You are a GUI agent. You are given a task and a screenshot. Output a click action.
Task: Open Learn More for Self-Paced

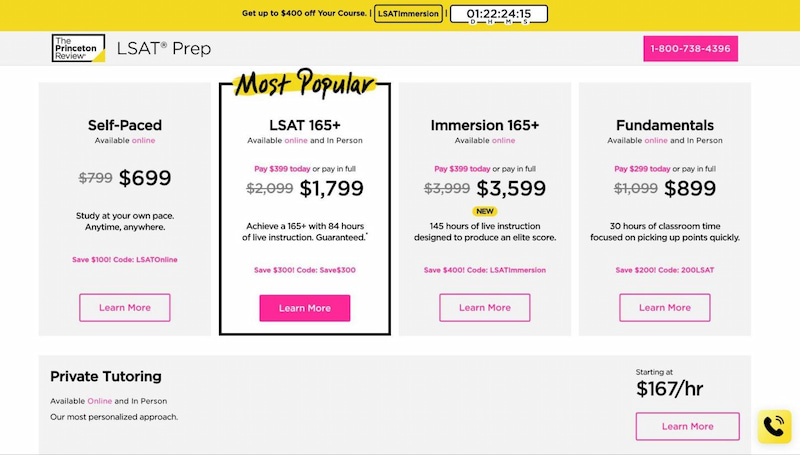(x=124, y=308)
